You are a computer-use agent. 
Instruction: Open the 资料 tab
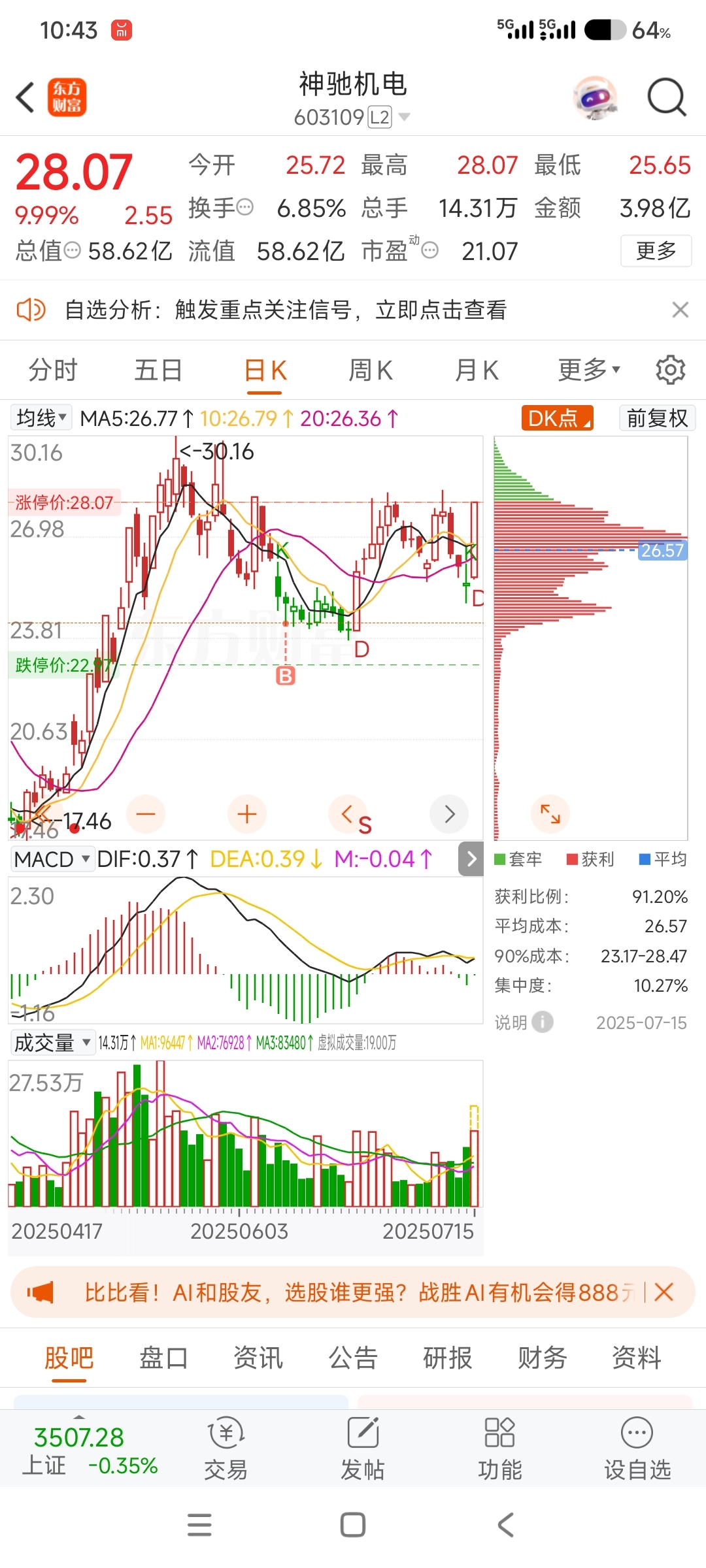pos(637,1358)
